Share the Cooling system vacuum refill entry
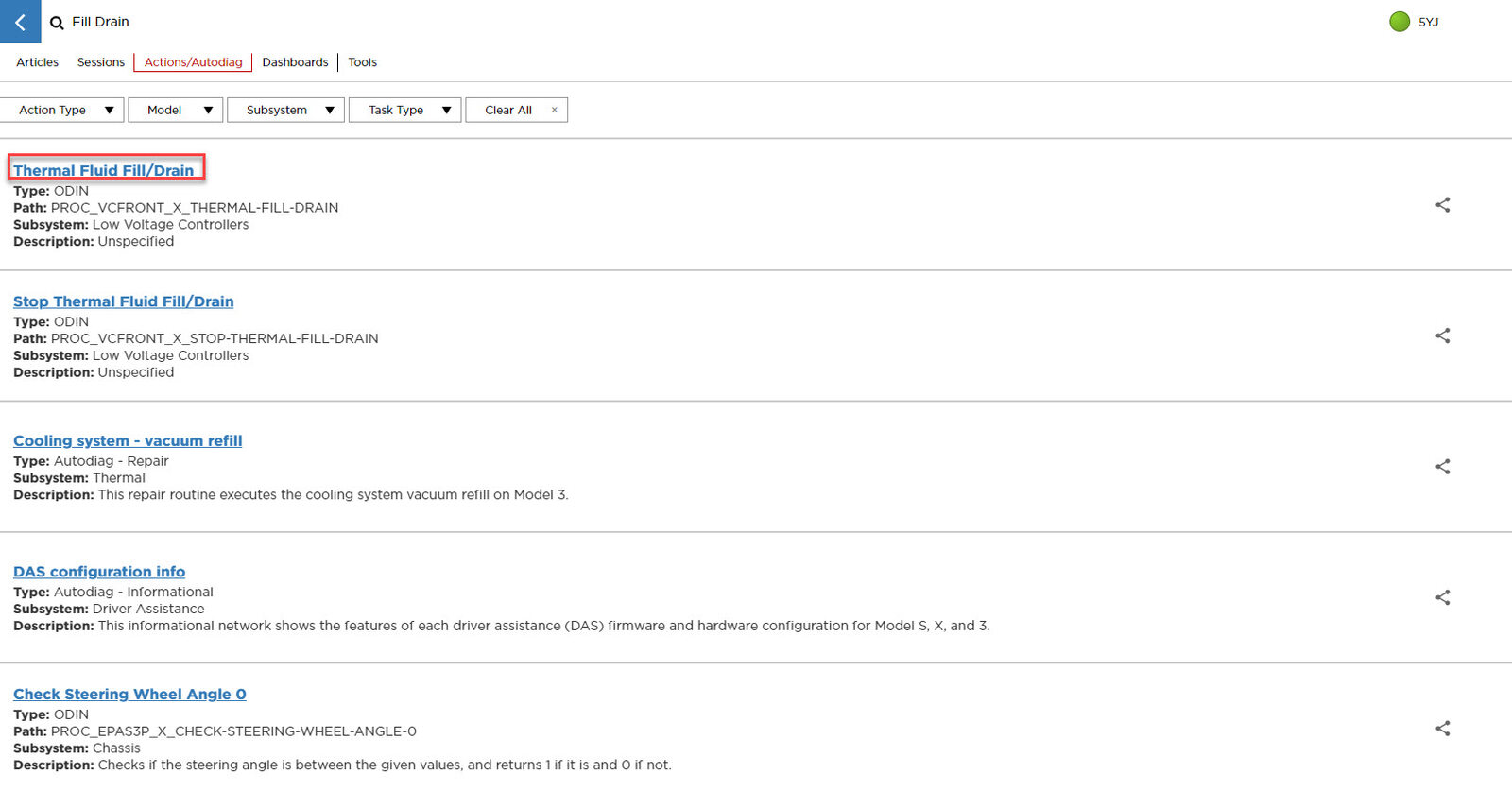The image size is (1512, 791). tap(1442, 467)
